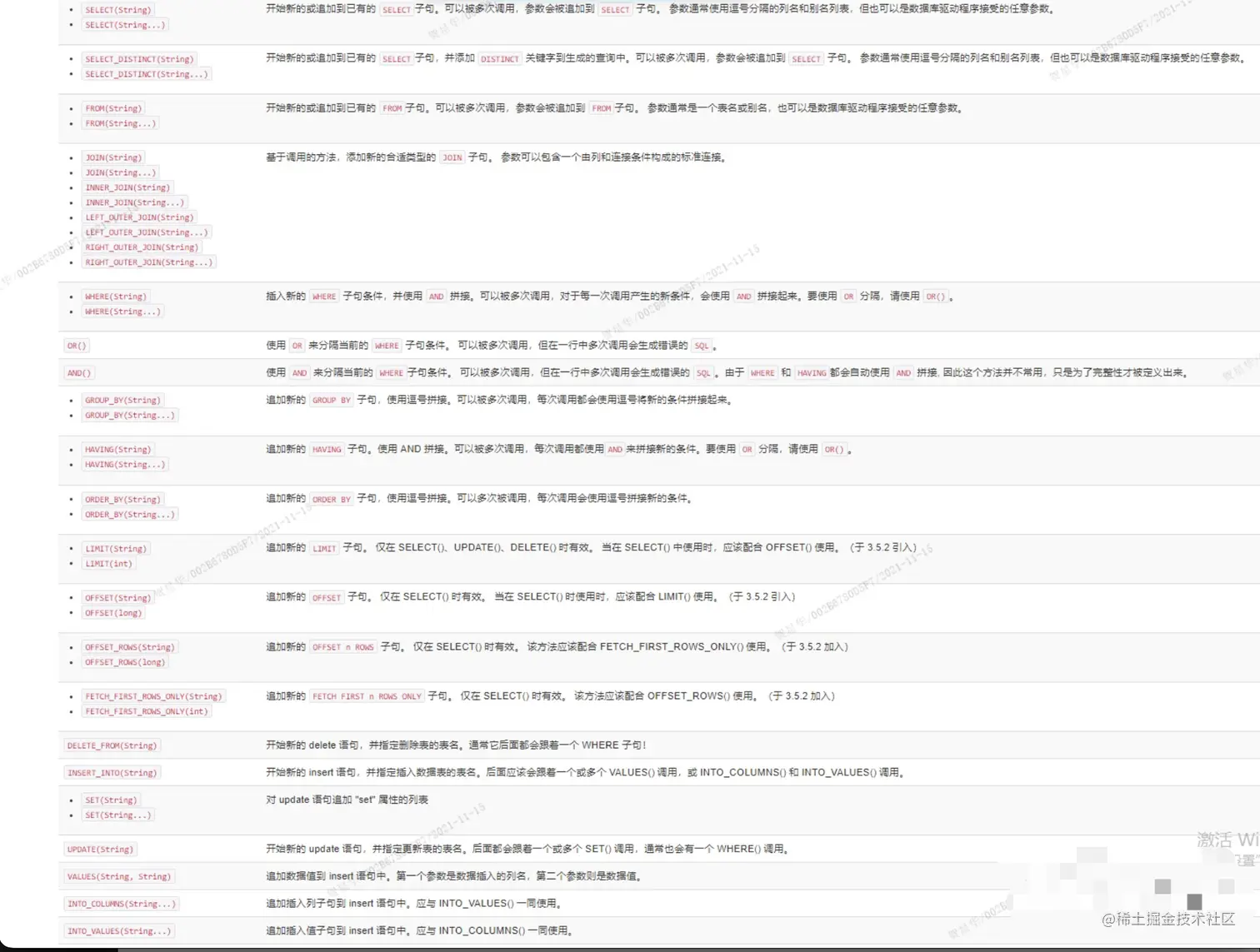Select the "AND()" method in left column
1260x952 pixels.
(x=79, y=373)
